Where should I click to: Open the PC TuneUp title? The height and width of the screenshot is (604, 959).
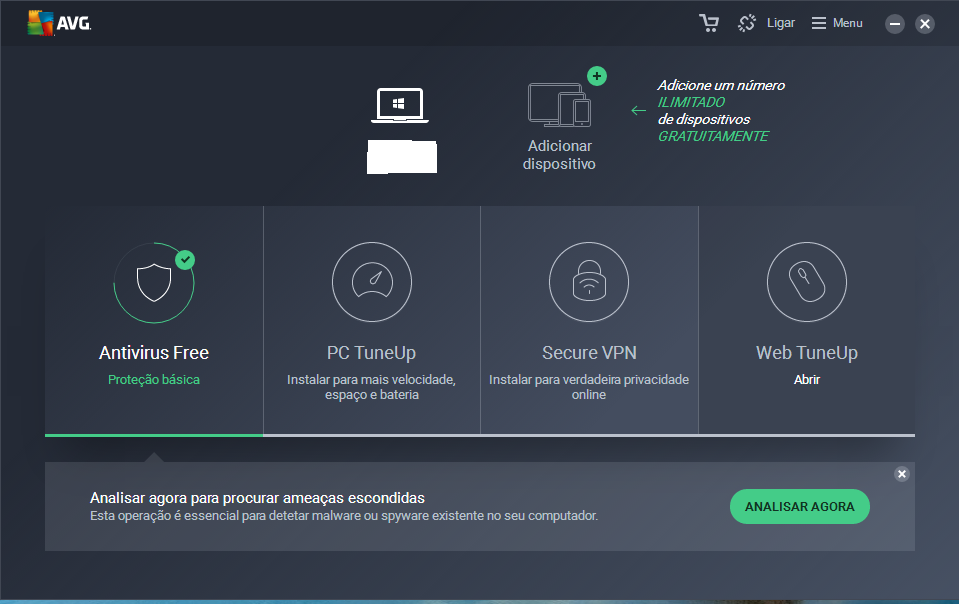pyautogui.click(x=371, y=353)
